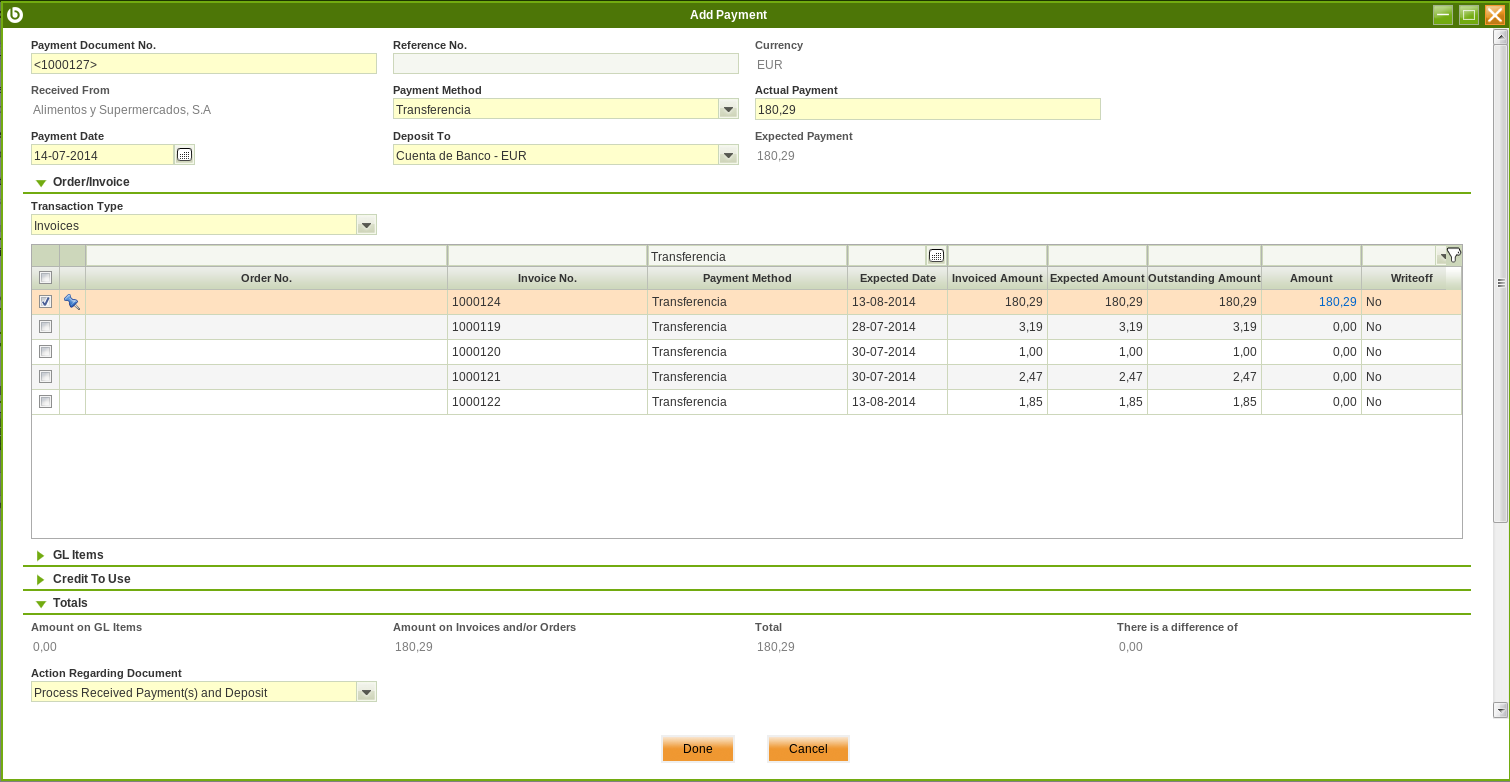Expand the Credit To Use section

click(x=90, y=579)
